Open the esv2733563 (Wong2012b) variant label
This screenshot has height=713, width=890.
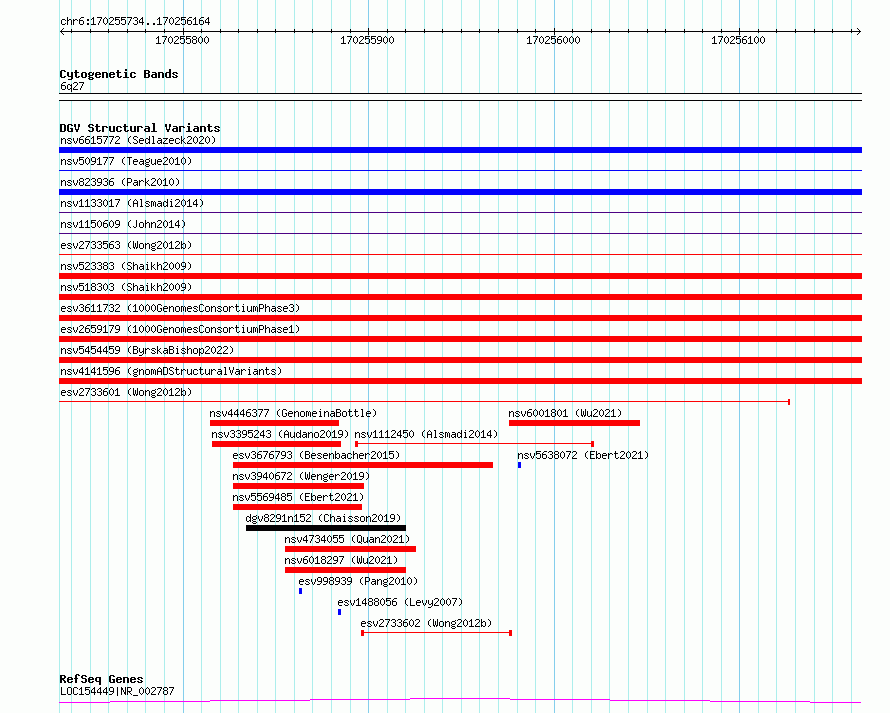pyautogui.click(x=126, y=245)
